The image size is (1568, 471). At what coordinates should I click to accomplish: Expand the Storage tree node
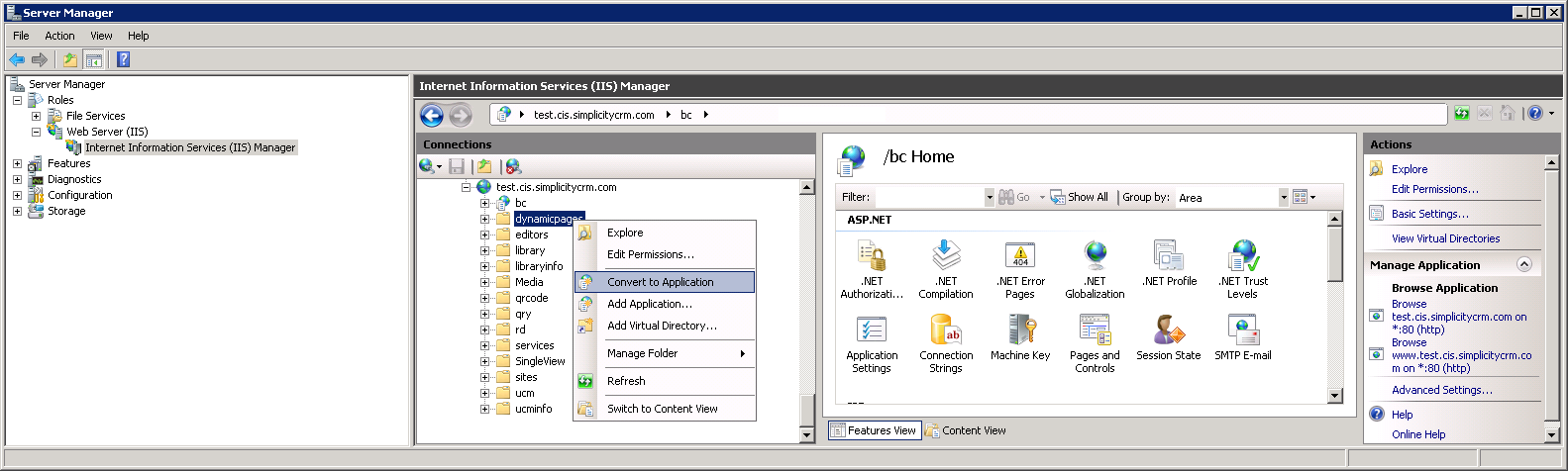[17, 211]
